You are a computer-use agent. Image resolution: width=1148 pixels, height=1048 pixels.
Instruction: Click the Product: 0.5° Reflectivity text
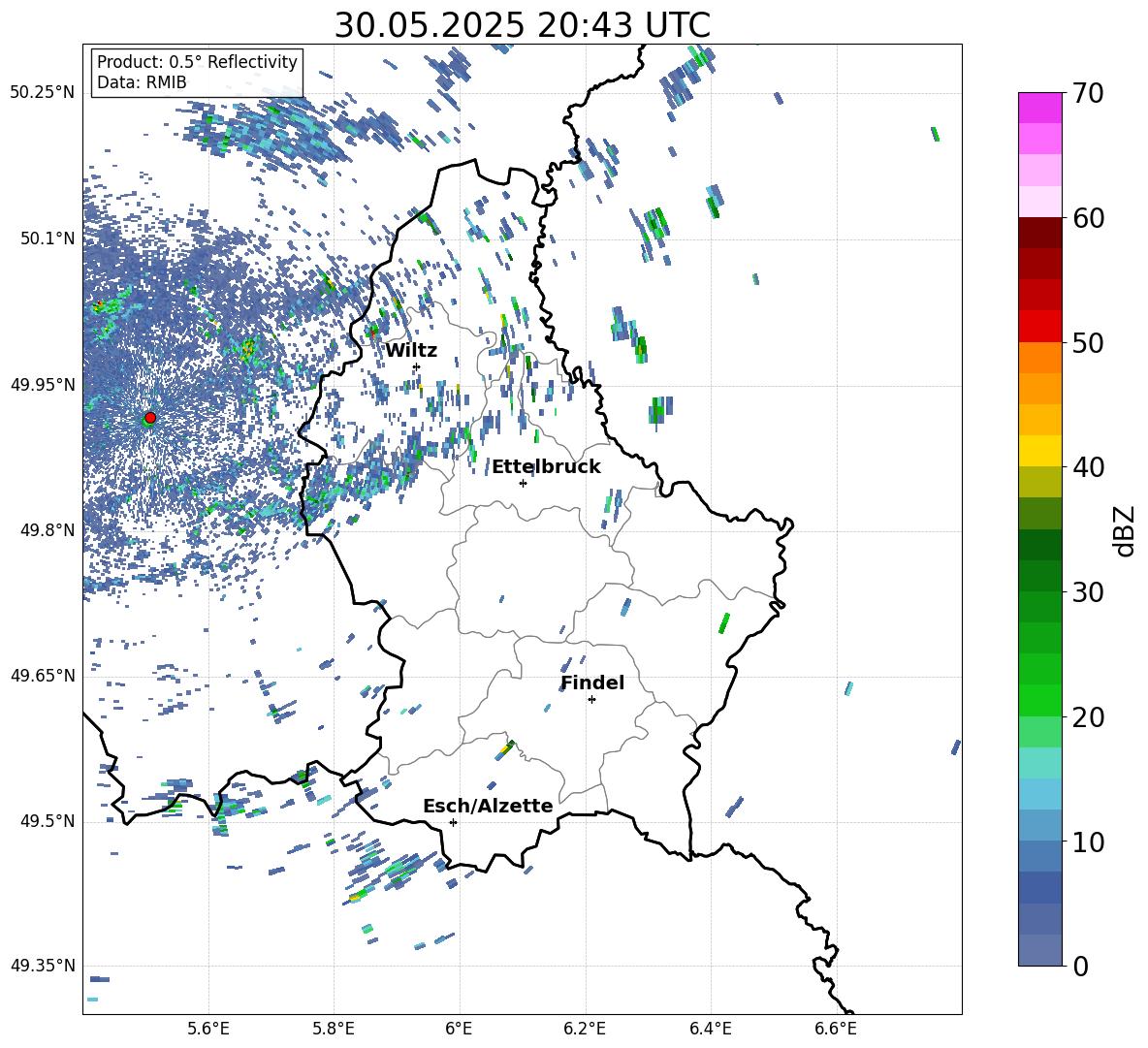197,61
